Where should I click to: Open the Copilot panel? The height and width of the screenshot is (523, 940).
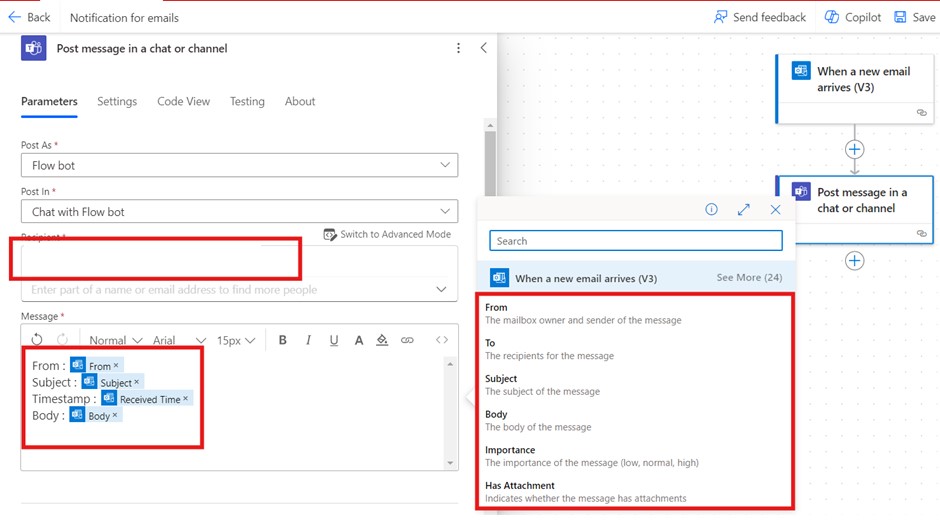coord(852,17)
